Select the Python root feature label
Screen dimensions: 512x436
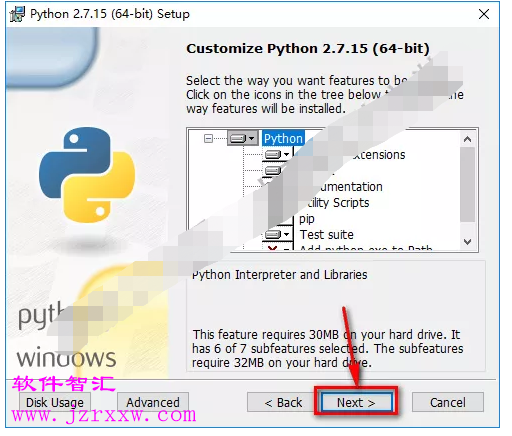(283, 138)
